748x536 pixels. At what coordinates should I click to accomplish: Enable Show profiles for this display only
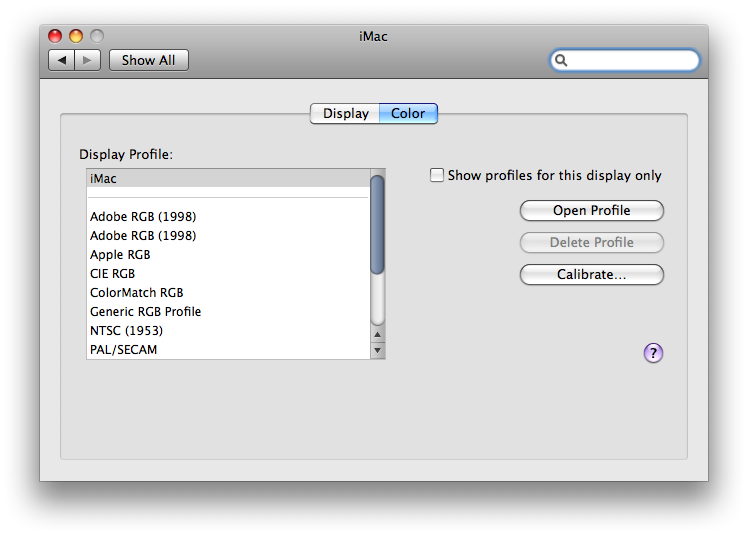tap(436, 175)
